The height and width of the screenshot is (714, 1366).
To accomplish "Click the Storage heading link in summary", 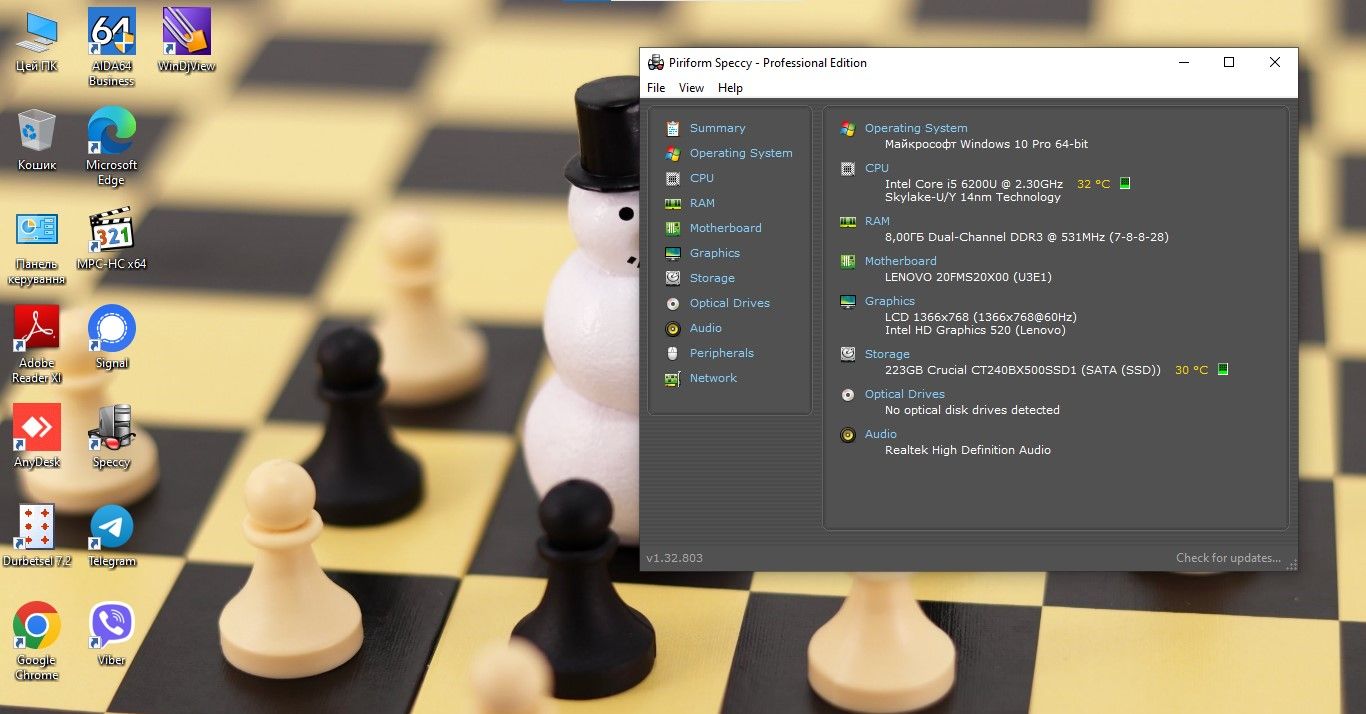I will [x=887, y=354].
